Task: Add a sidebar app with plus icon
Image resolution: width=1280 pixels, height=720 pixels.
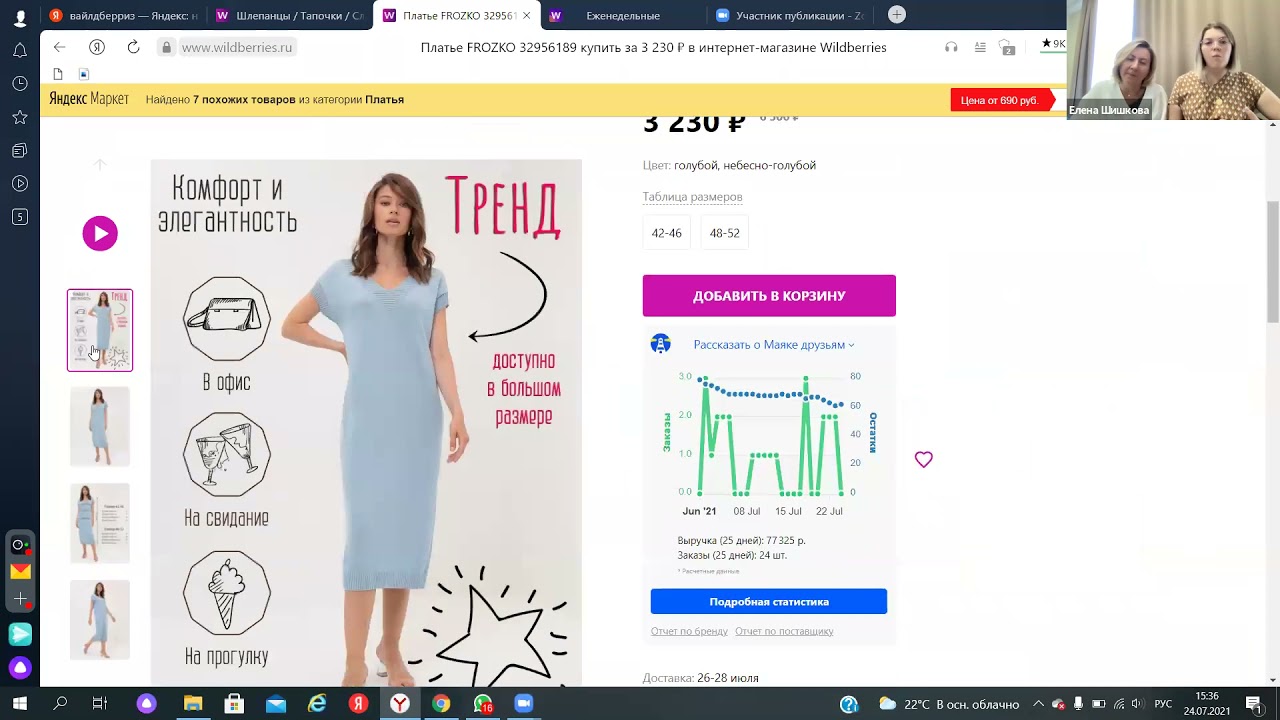Action: tap(20, 598)
